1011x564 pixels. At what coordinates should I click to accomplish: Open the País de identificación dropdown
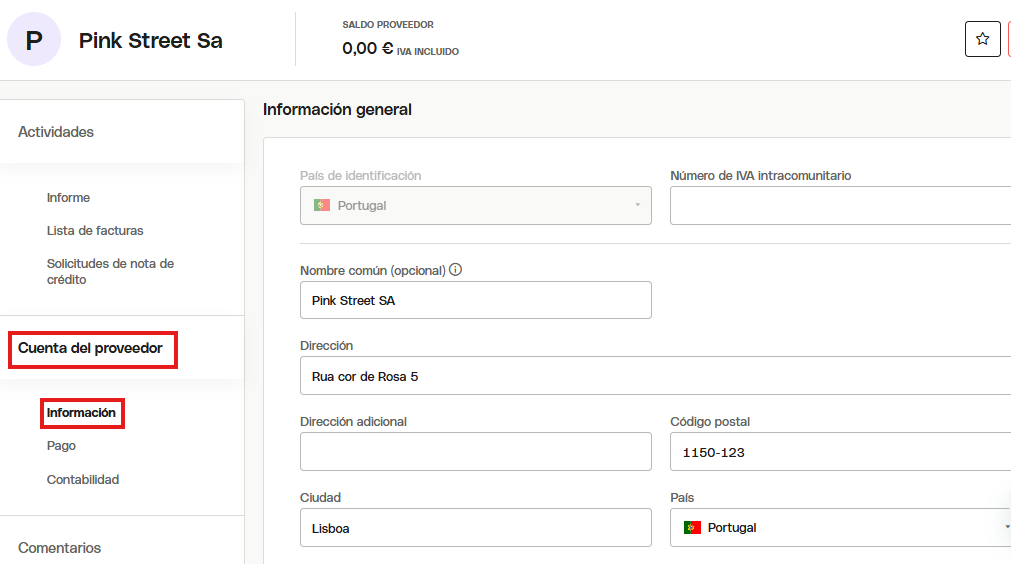tap(475, 206)
